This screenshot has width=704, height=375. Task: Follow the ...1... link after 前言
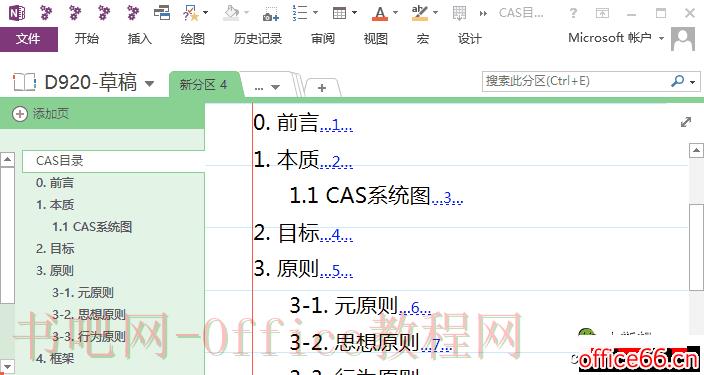click(x=336, y=124)
